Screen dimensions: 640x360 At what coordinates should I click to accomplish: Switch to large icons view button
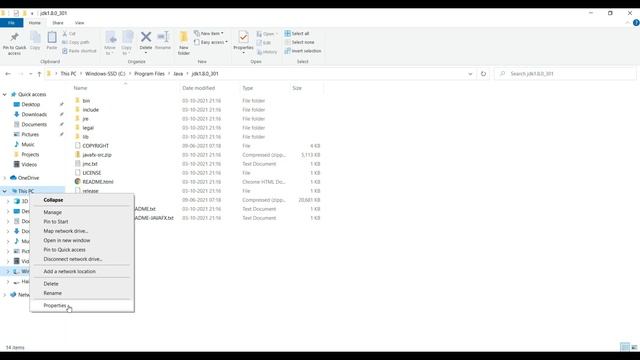[x=634, y=347]
